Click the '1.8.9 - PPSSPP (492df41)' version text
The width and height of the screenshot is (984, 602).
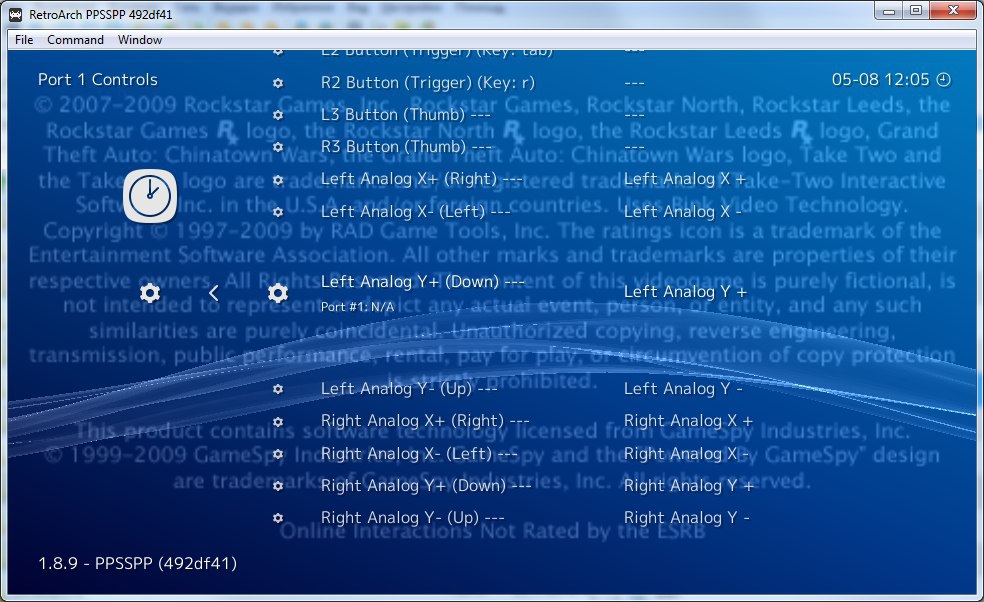pos(137,563)
